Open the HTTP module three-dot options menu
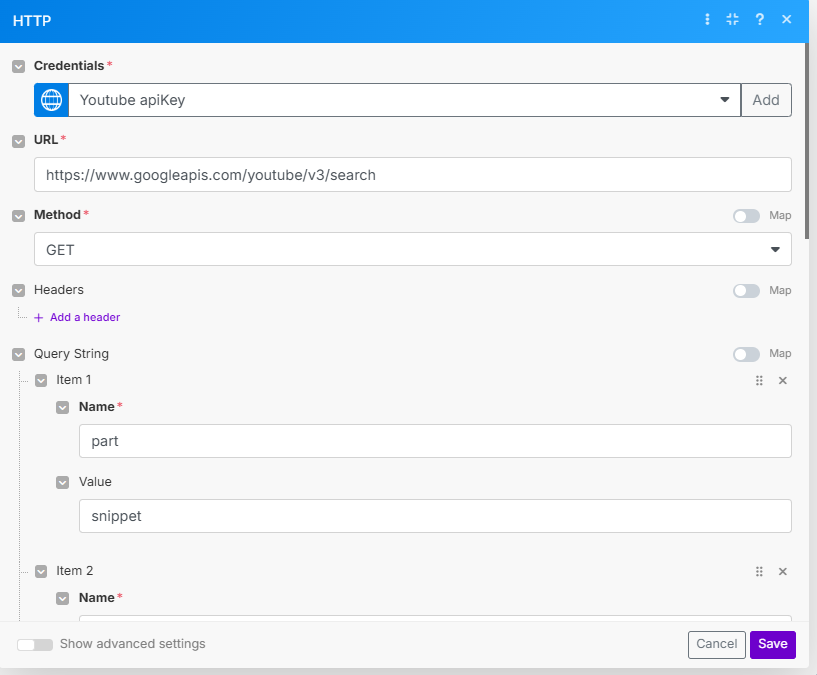This screenshot has width=817, height=675. pos(708,20)
